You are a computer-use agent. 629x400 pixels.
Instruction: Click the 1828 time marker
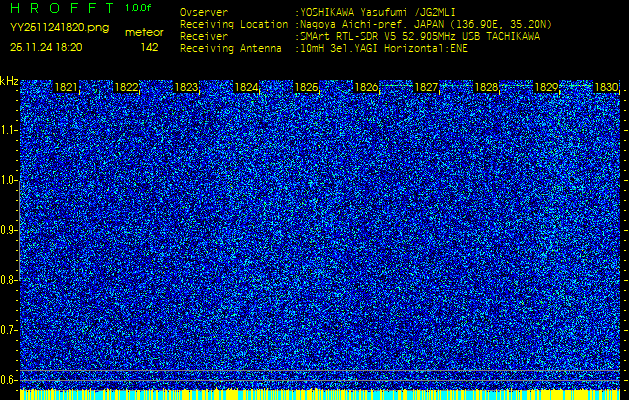coord(486,87)
